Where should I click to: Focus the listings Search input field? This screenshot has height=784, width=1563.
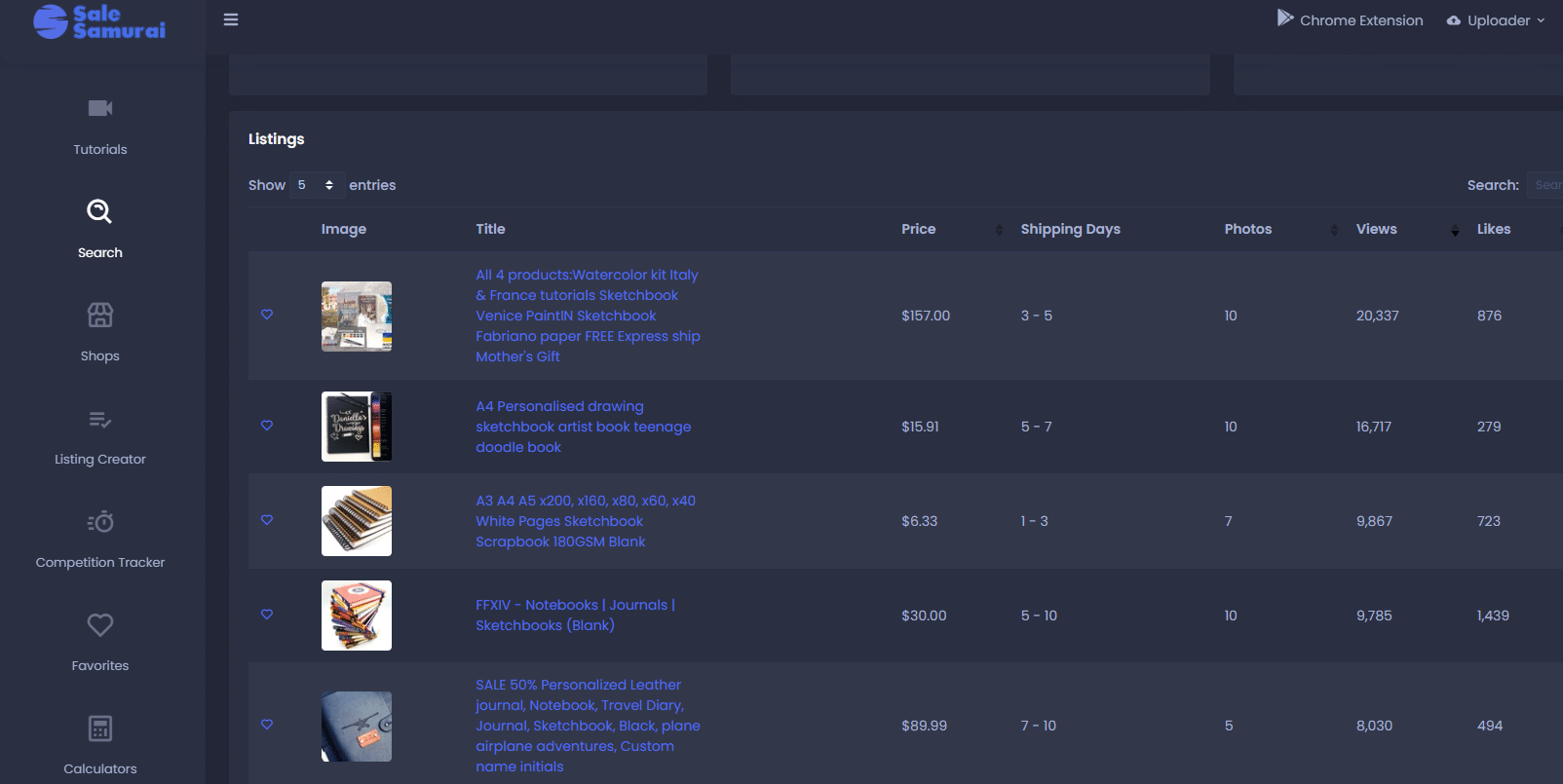1544,185
